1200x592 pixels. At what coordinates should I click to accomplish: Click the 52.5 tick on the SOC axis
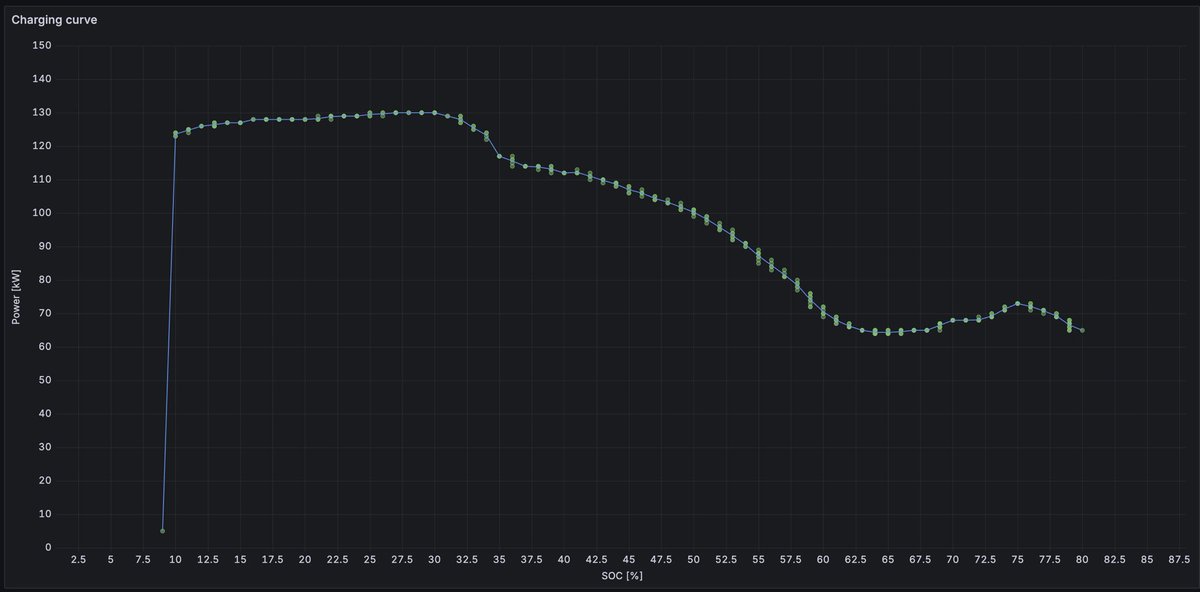[x=726, y=559]
